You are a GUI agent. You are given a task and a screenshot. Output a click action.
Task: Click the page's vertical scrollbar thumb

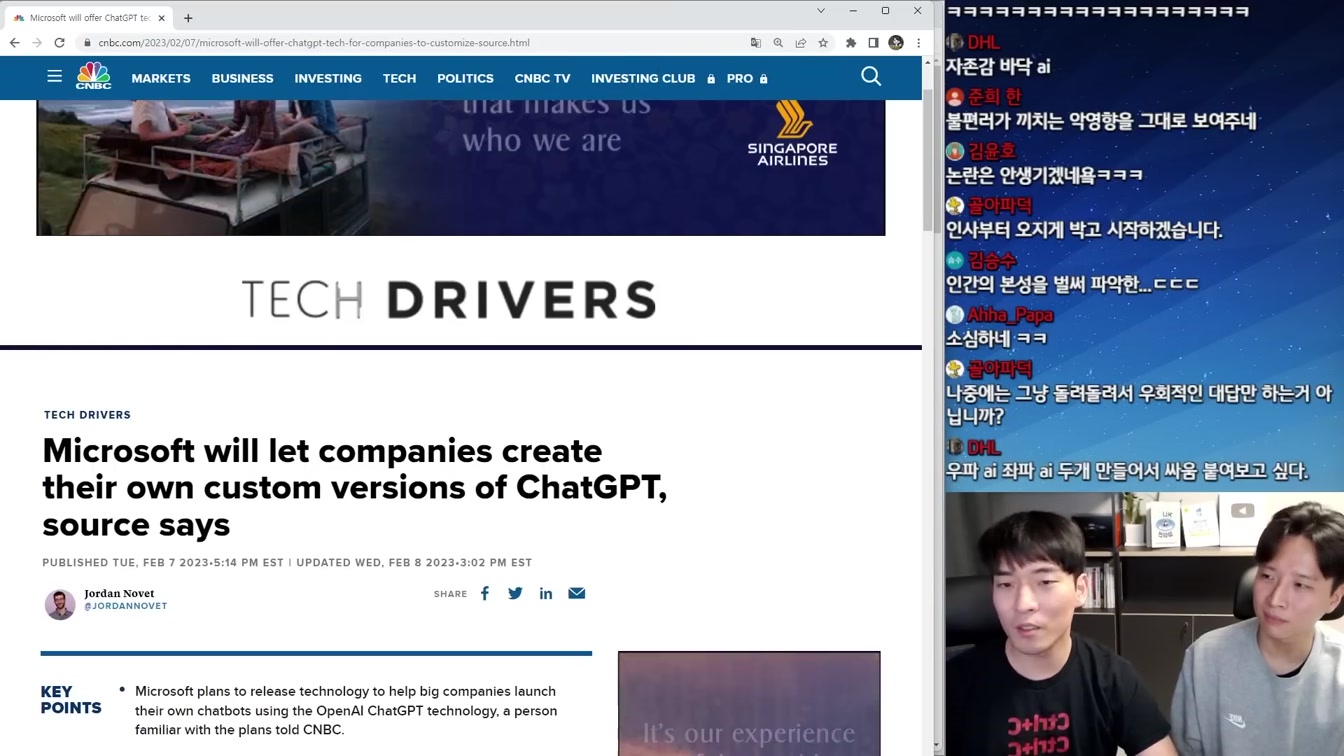pos(928,160)
